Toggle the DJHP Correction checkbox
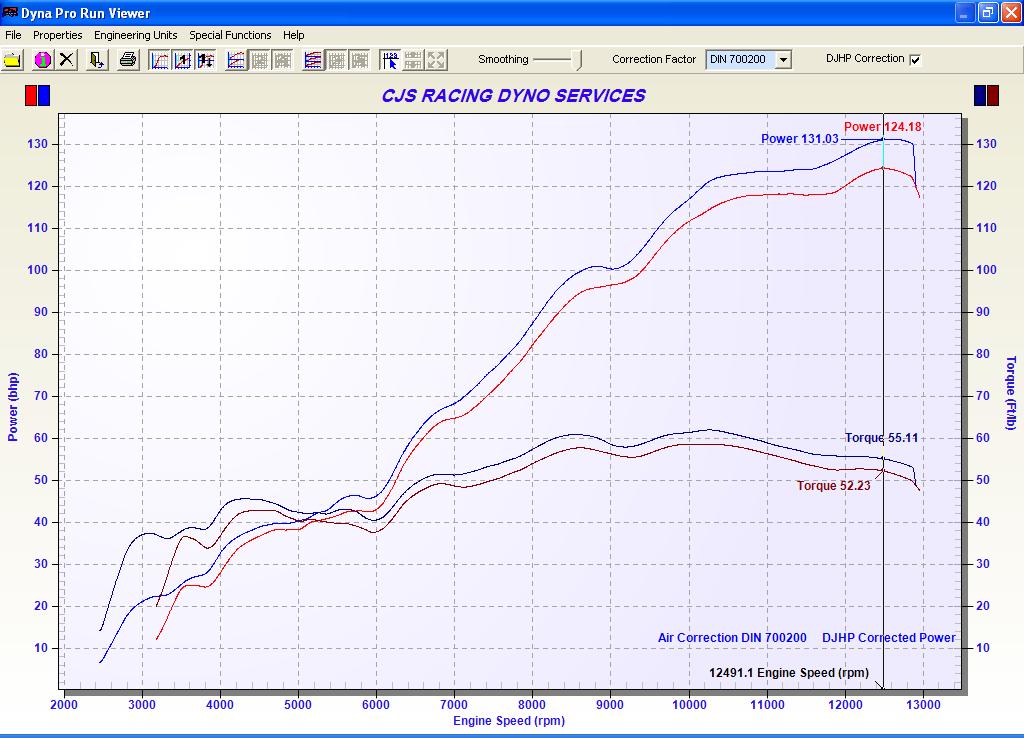The image size is (1024, 738). pos(915,59)
